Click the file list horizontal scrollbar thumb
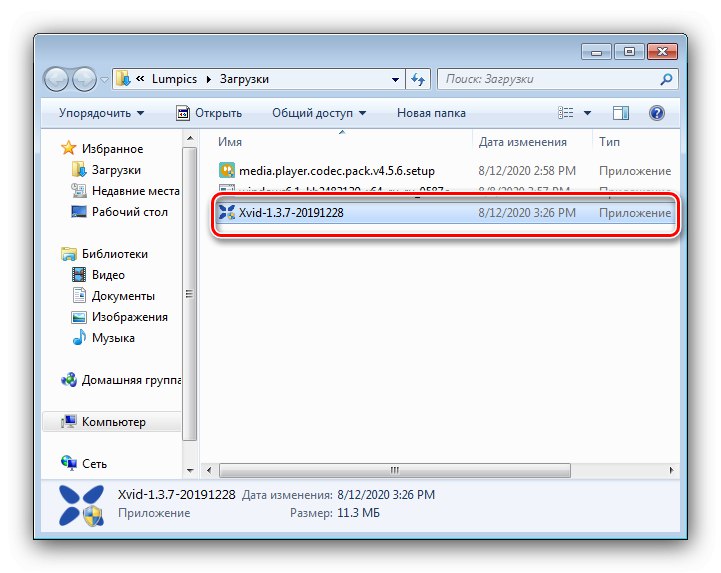Screen dimensions: 721x573 (395, 470)
